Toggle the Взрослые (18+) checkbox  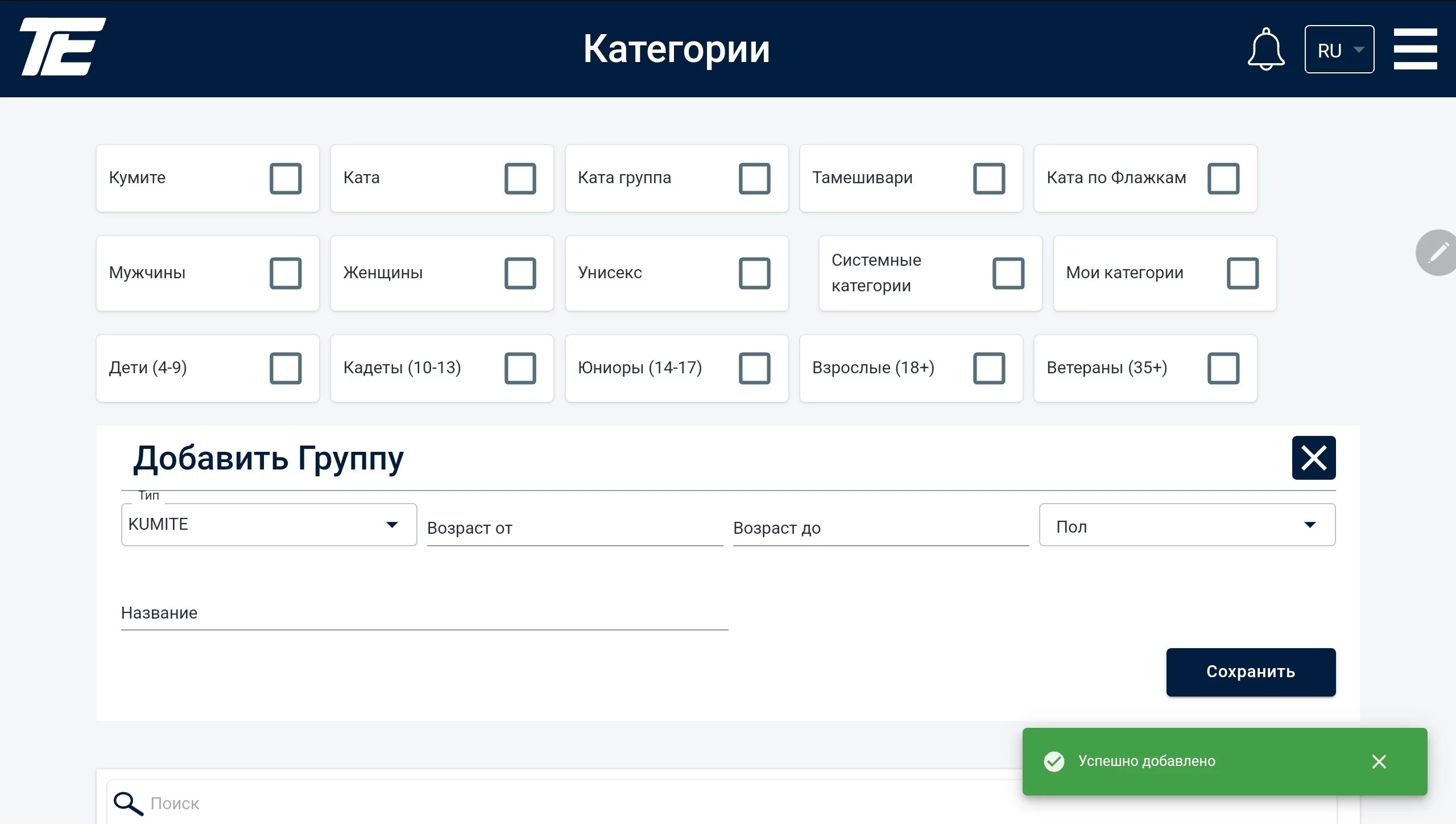[x=989, y=368]
